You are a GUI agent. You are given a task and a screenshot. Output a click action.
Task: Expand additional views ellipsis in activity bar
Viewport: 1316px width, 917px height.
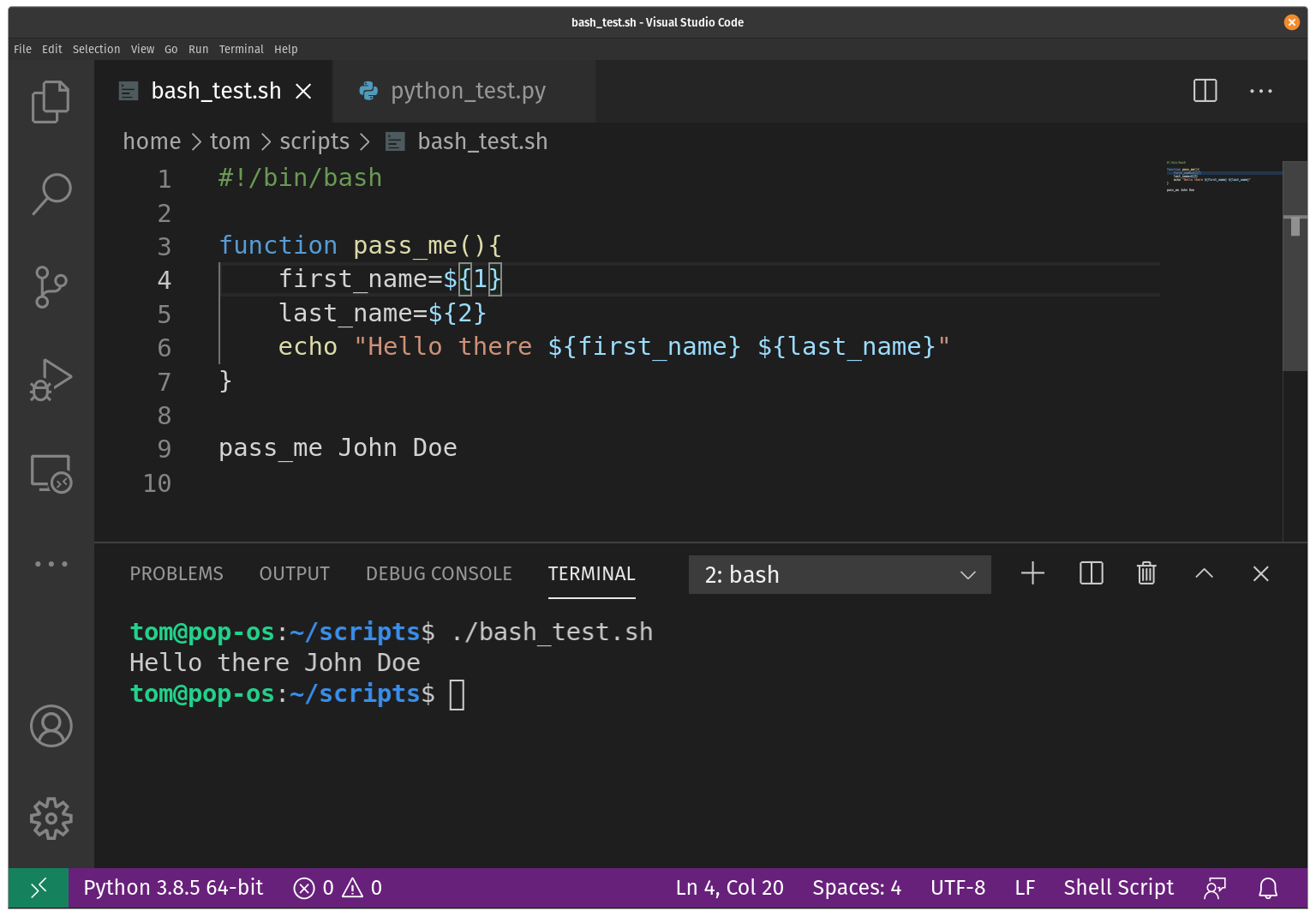click(51, 564)
